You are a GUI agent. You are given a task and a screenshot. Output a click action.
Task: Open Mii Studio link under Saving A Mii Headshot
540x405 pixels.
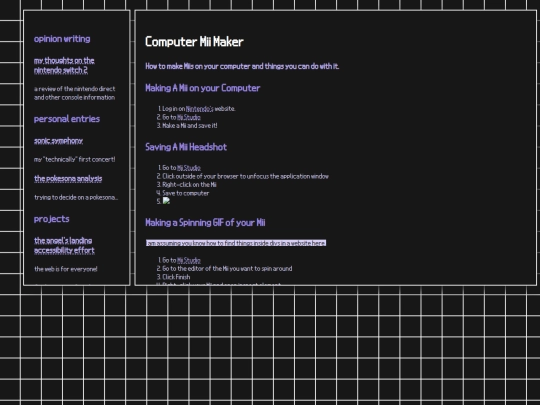[189, 168]
